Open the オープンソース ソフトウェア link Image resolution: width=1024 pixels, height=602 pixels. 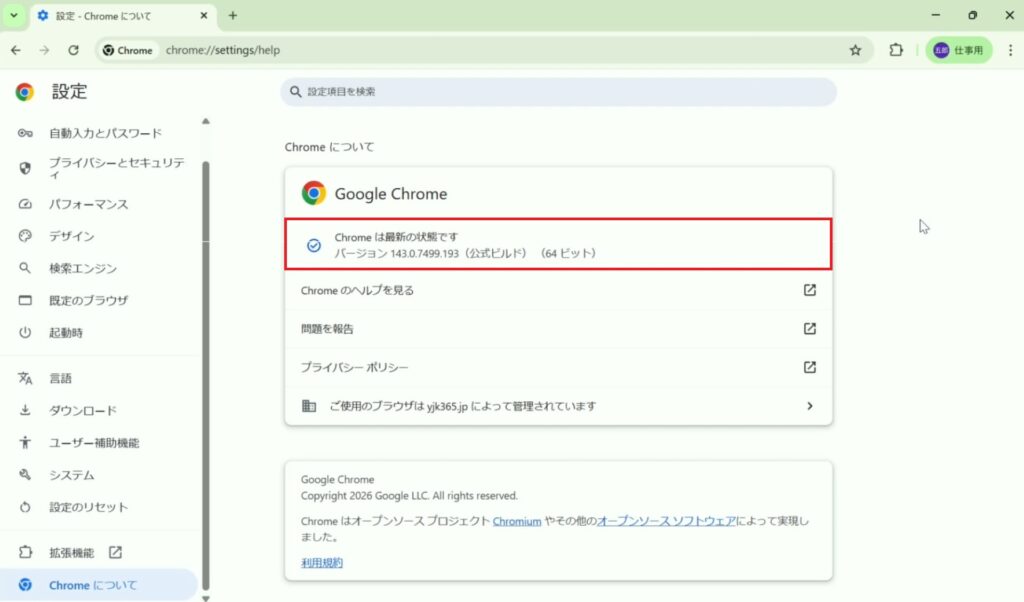coord(666,521)
